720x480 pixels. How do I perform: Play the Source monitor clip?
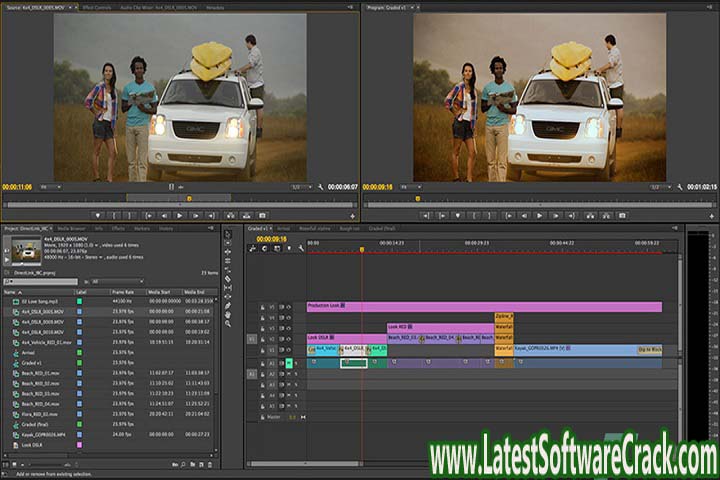tap(180, 215)
